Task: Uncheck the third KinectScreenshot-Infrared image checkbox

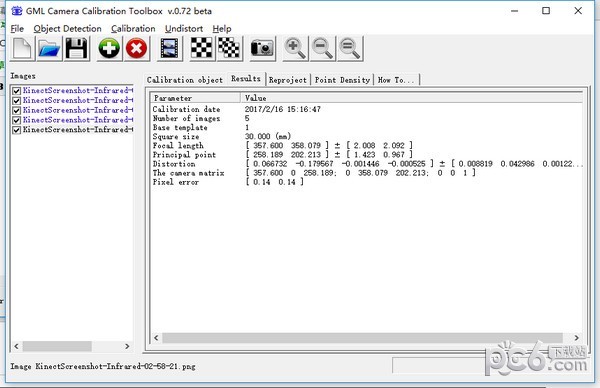Action: click(16, 111)
